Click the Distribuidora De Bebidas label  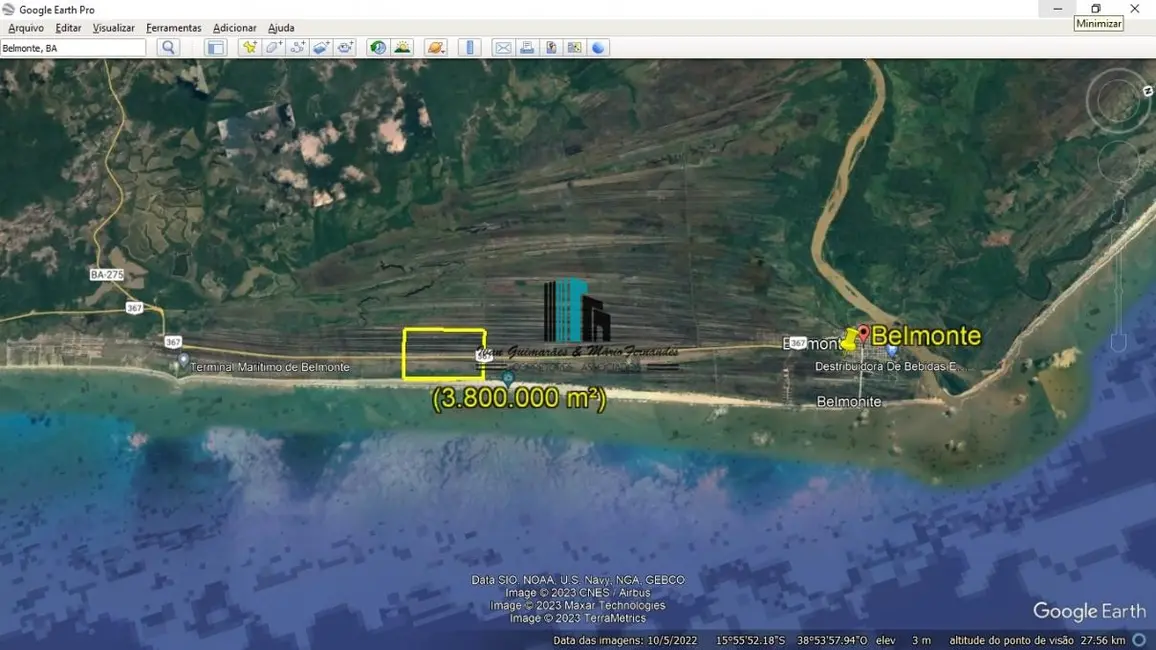(x=891, y=366)
